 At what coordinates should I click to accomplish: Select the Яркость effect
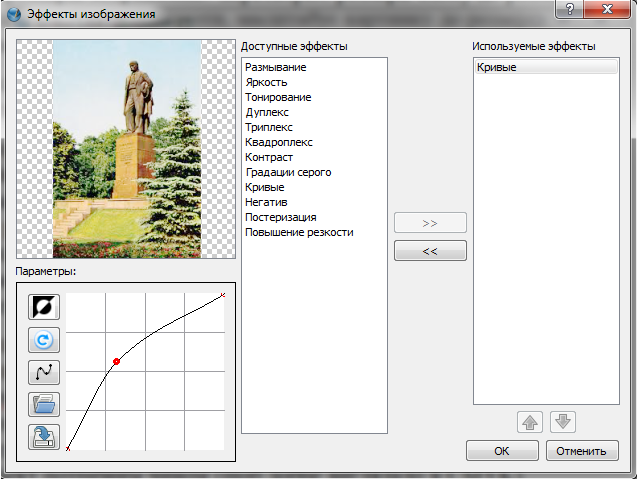click(266, 82)
